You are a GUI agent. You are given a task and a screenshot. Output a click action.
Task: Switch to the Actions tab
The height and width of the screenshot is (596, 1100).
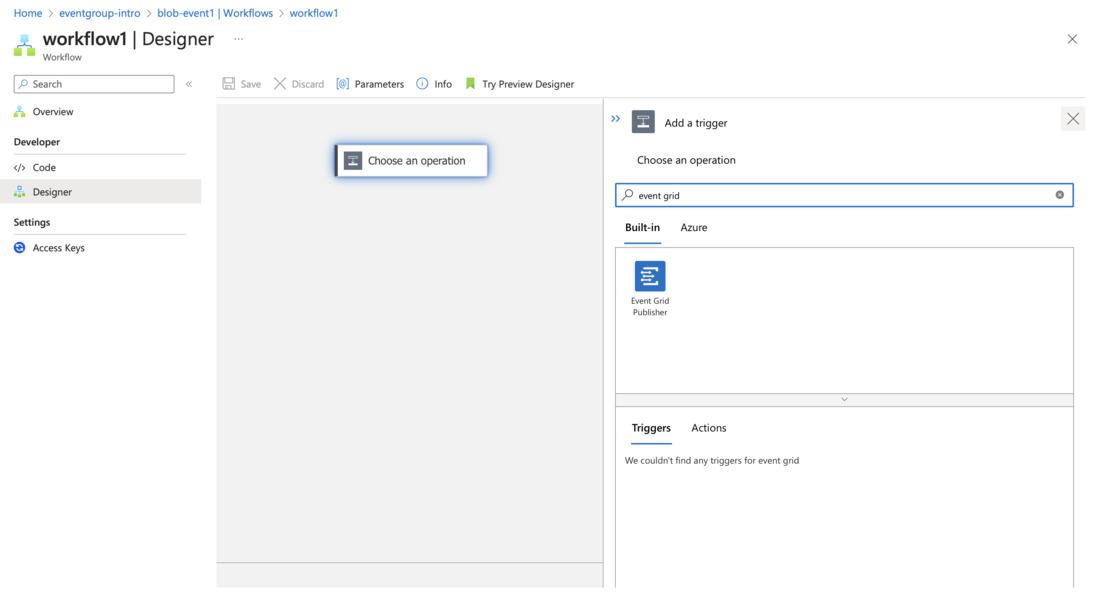point(709,428)
